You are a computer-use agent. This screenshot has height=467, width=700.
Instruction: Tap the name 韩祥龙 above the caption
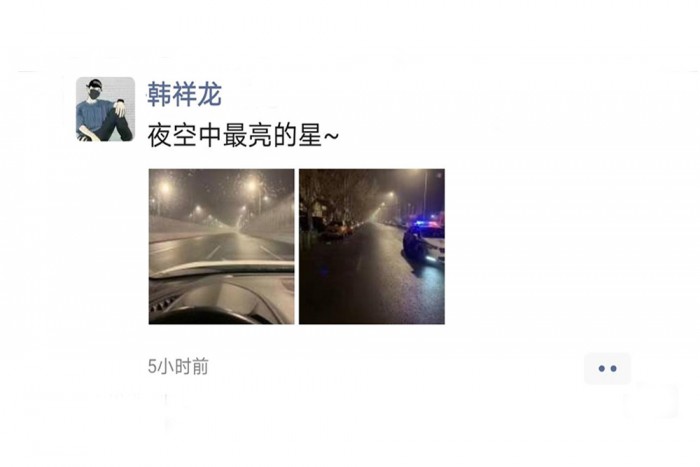click(184, 94)
